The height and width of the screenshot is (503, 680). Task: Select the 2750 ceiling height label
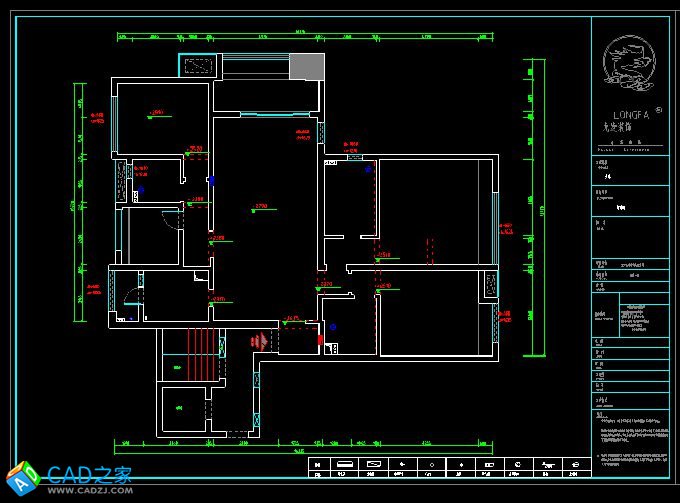pos(261,207)
